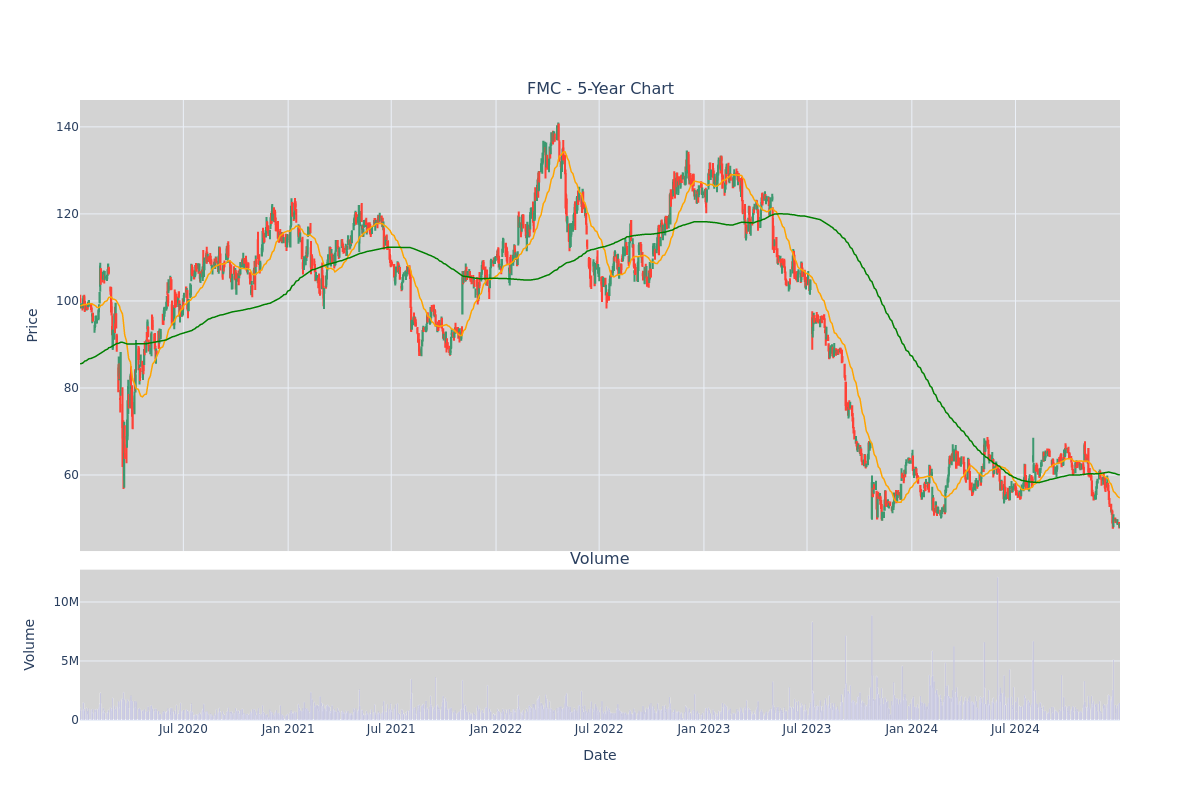Click the "FMC - 5-Year Chart" title
The height and width of the screenshot is (800, 1200).
(600, 89)
